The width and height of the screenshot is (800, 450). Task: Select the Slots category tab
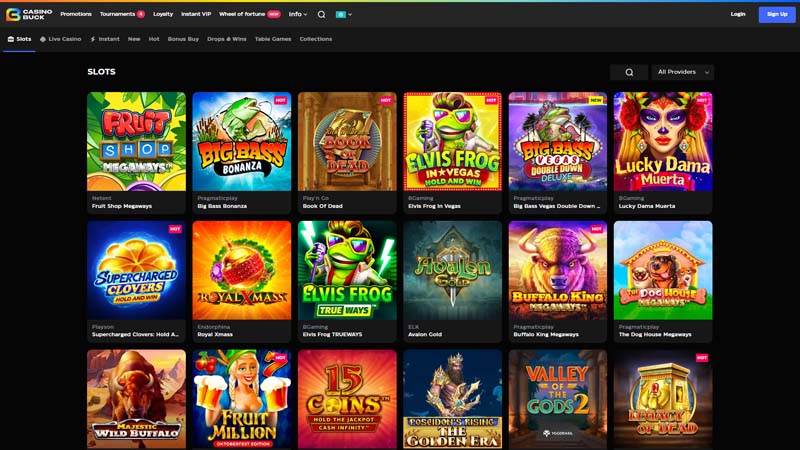click(x=19, y=39)
